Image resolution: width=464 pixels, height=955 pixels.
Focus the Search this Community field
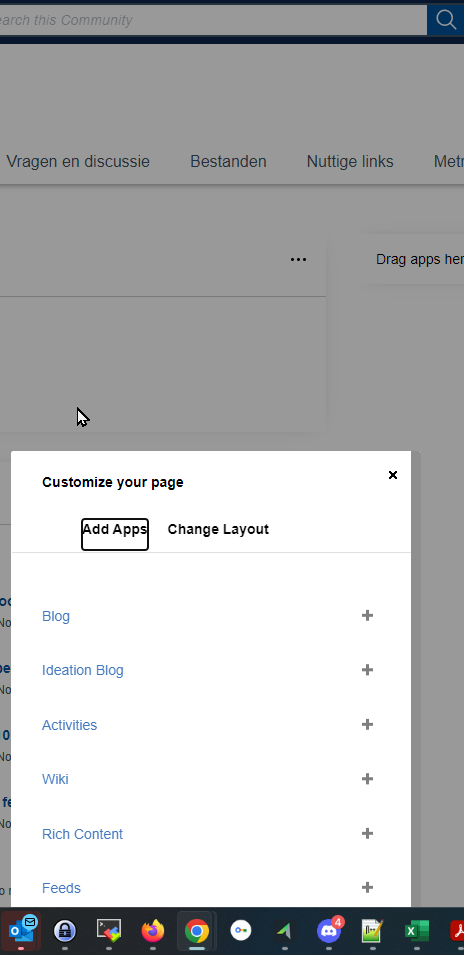point(213,20)
